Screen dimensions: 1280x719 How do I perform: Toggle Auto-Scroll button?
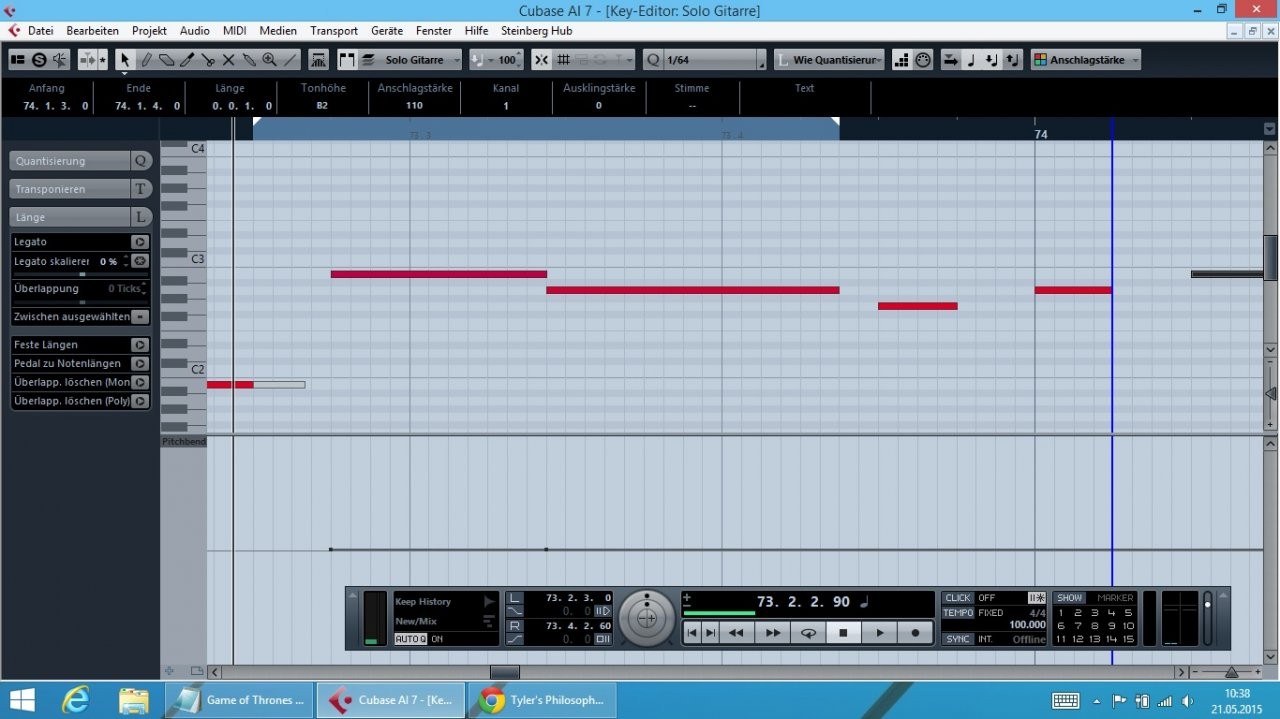[x=87, y=60]
